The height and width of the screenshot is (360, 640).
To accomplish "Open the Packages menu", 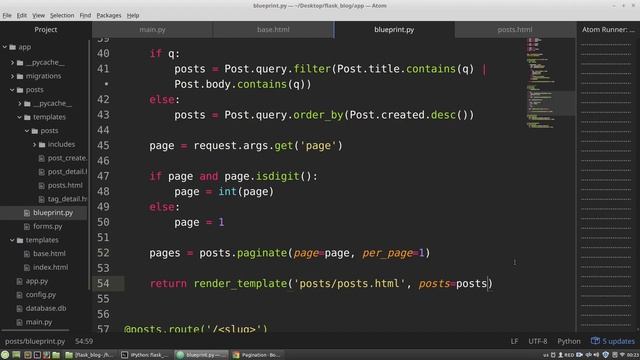I will 109,16.
